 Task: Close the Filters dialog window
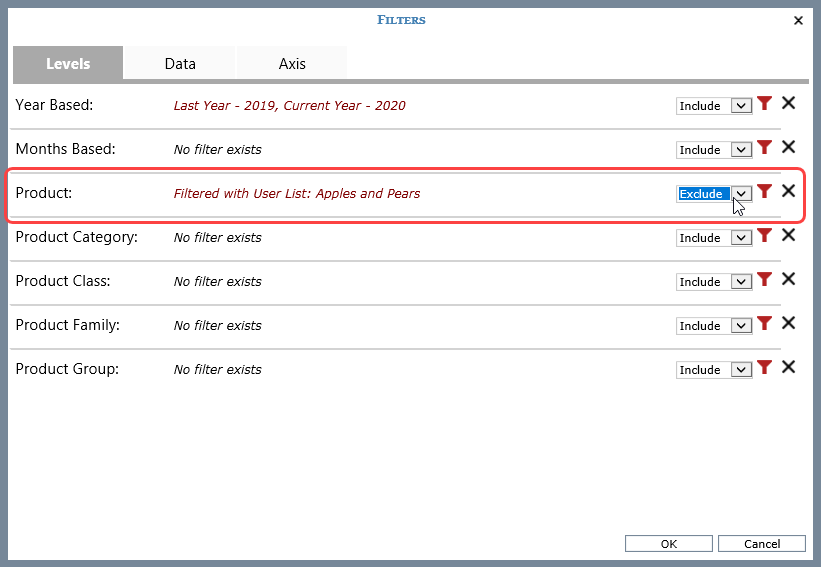(x=798, y=20)
